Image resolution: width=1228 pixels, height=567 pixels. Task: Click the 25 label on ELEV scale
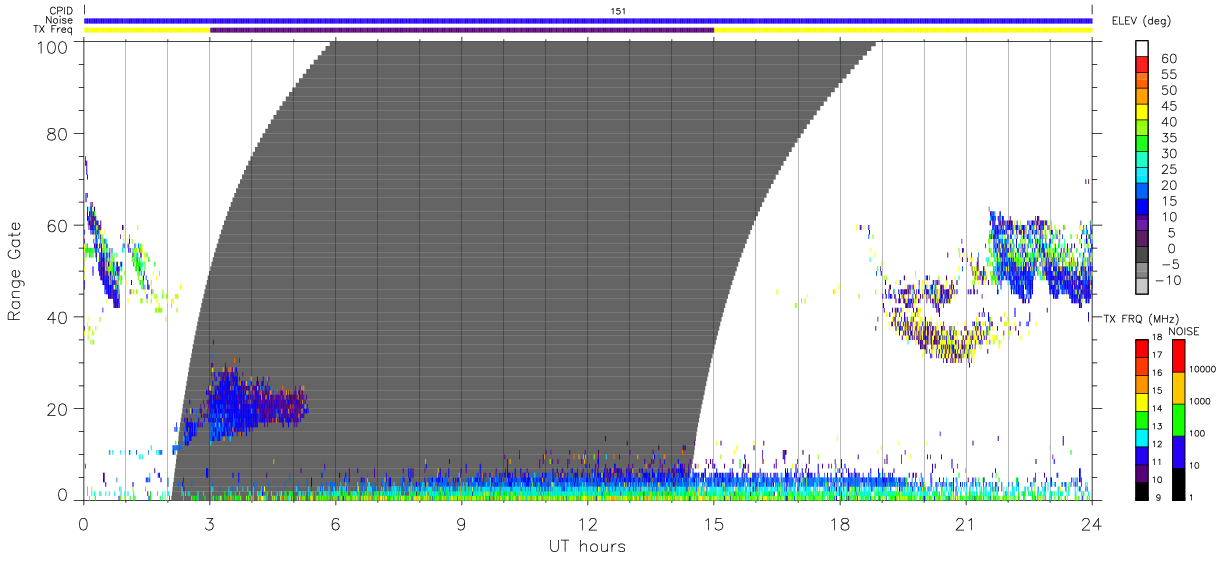tap(1168, 169)
